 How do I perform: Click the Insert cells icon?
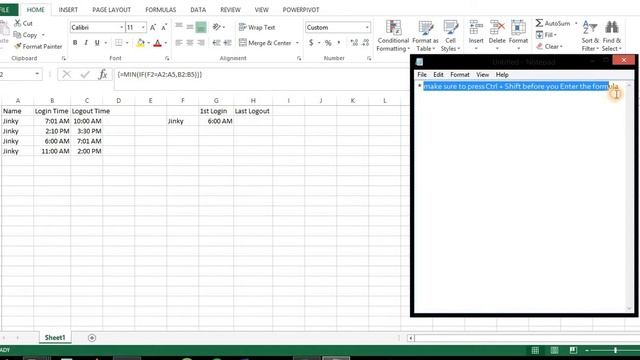click(x=476, y=28)
